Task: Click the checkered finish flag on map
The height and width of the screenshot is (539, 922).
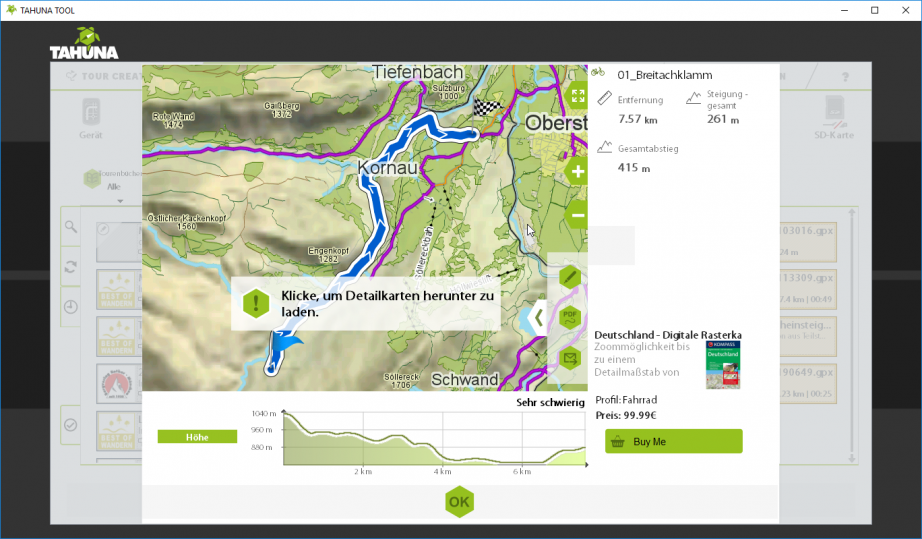Action: (485, 109)
